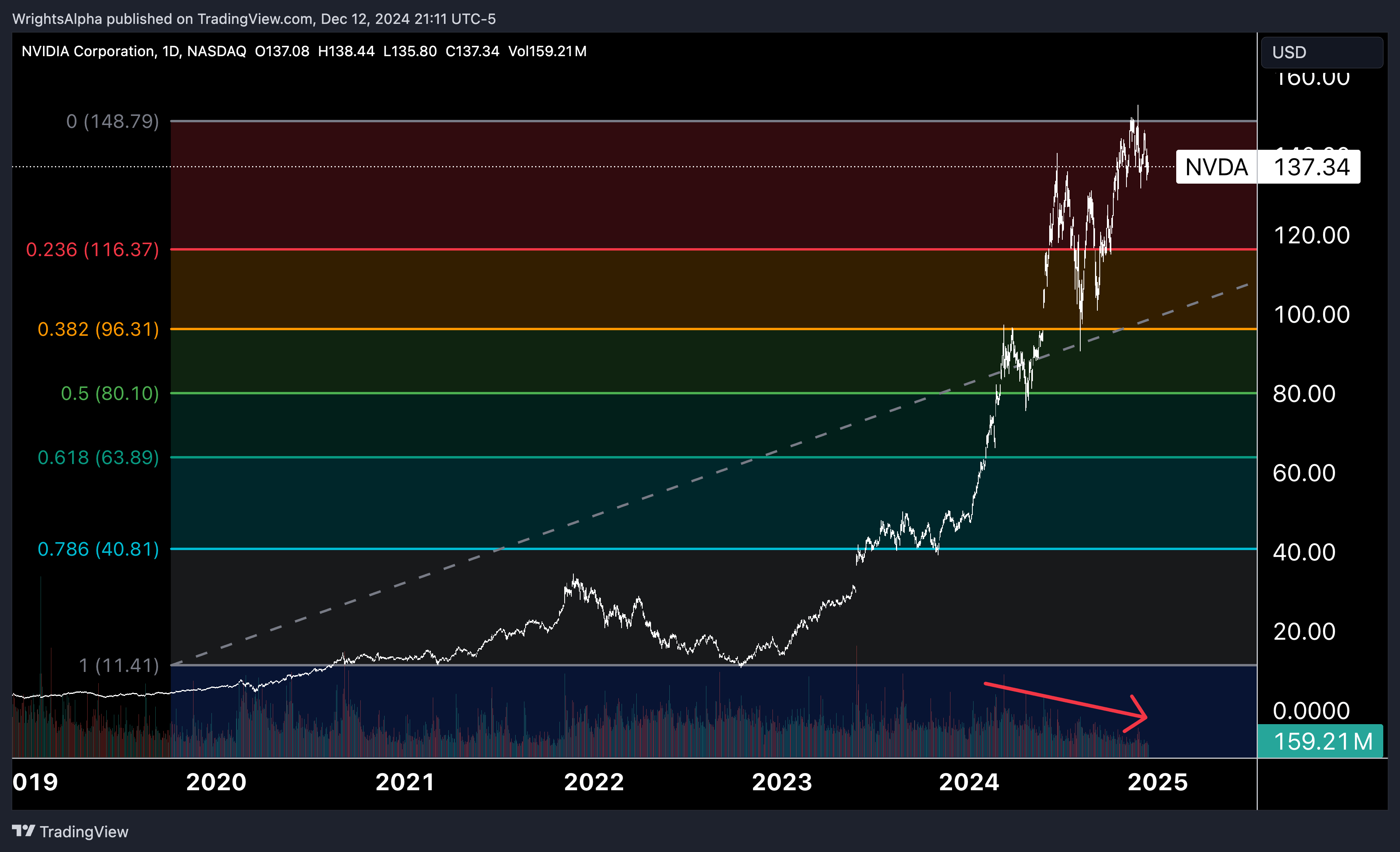Click the 0.0000 price axis label

(x=1311, y=711)
